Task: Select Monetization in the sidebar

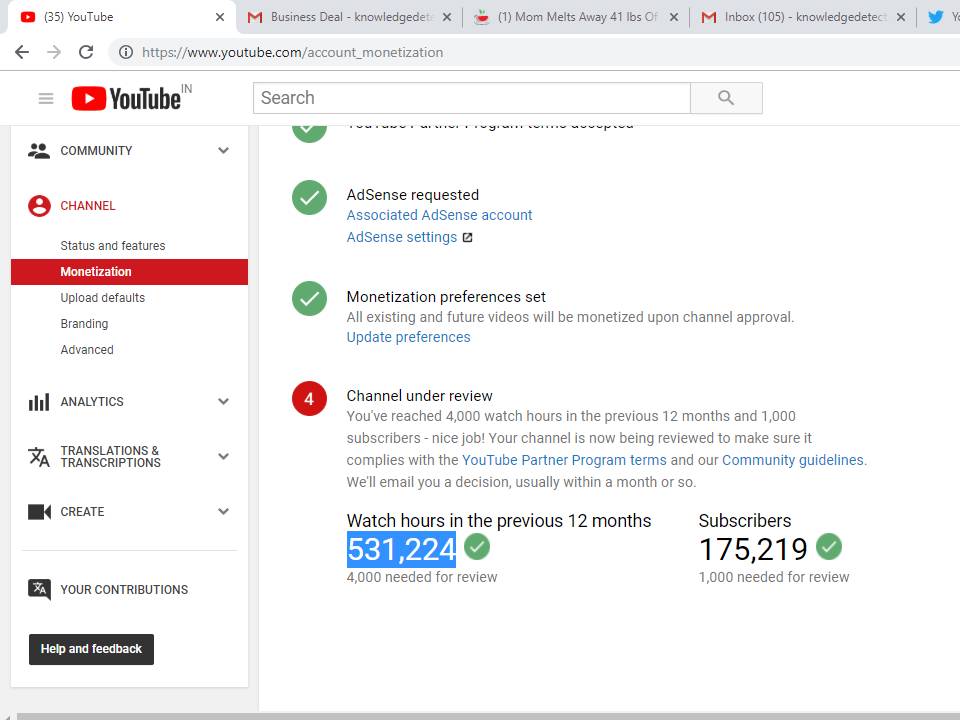Action: [x=129, y=272]
